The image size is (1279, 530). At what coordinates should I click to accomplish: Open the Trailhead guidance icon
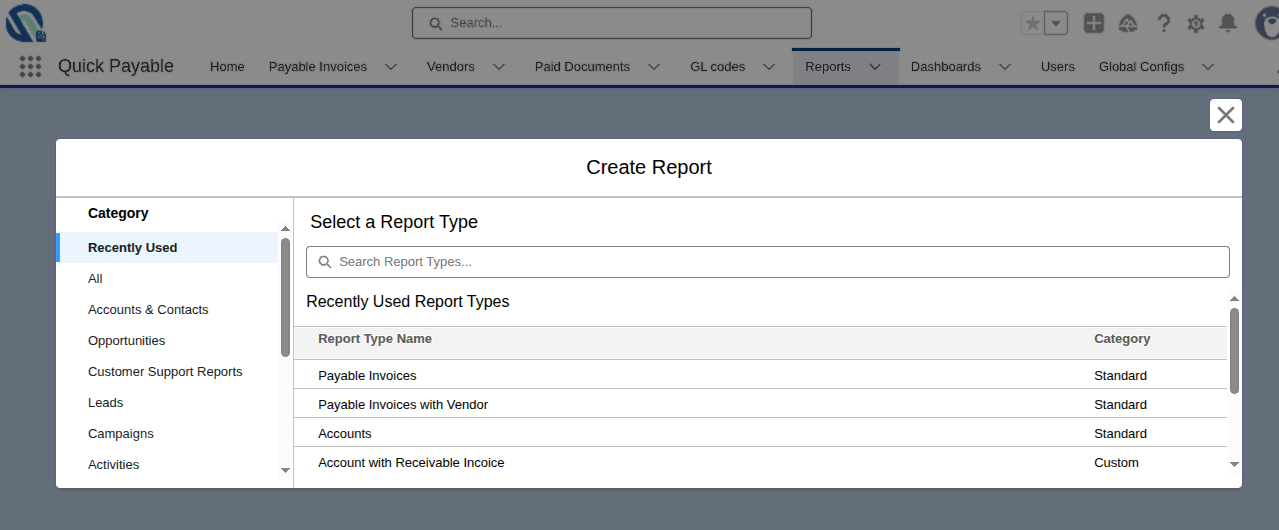(x=1128, y=23)
